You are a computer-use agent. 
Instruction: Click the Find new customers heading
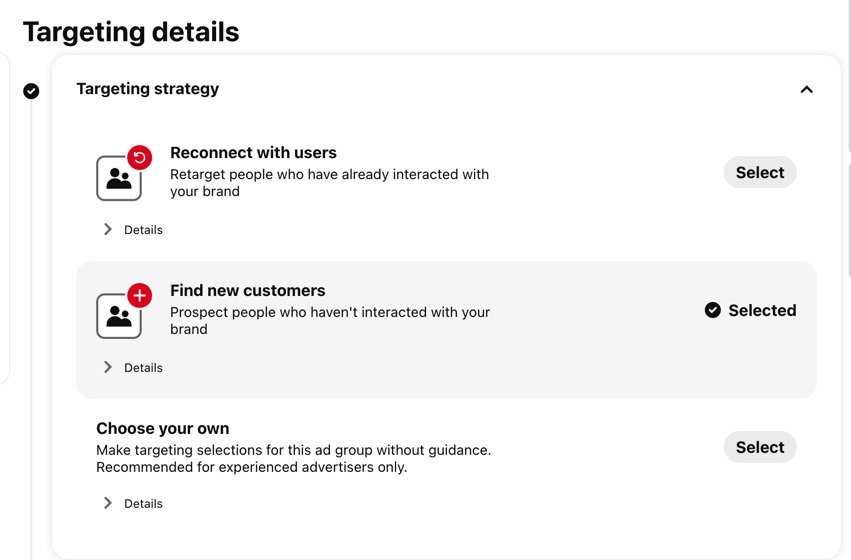[247, 290]
